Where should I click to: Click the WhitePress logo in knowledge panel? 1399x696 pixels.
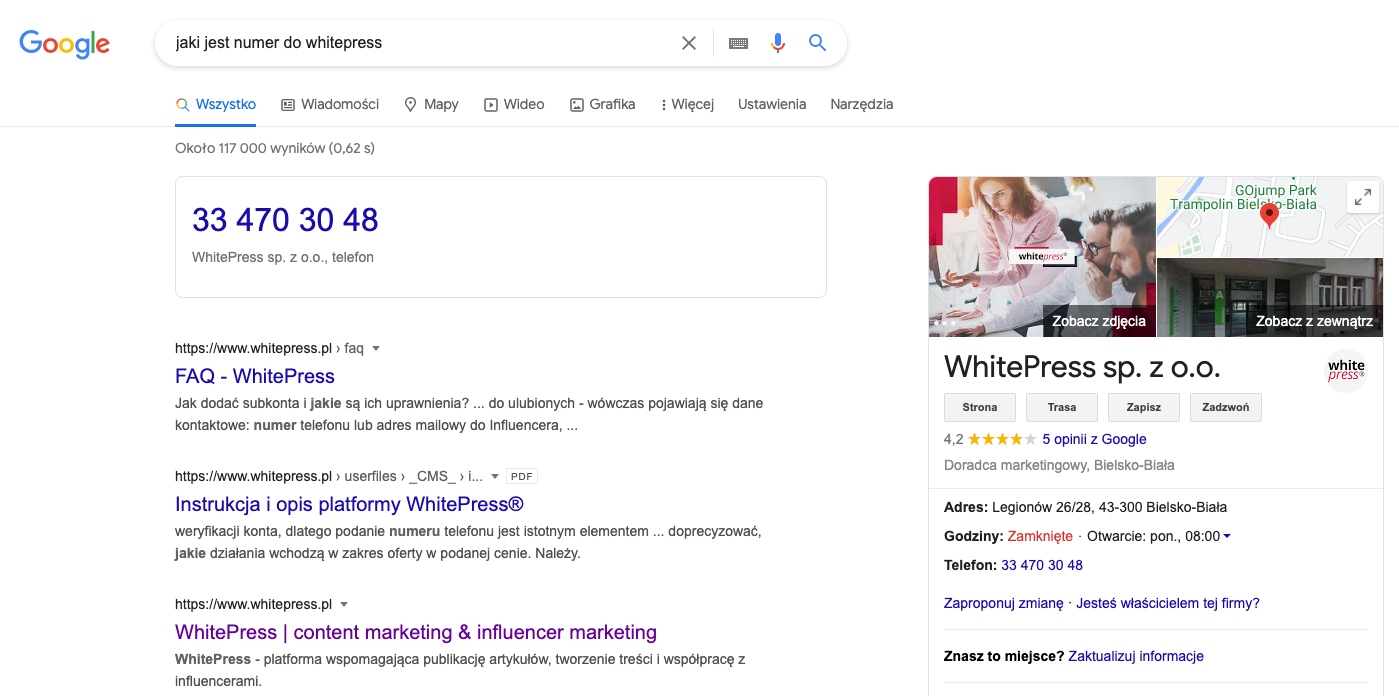[x=1346, y=370]
